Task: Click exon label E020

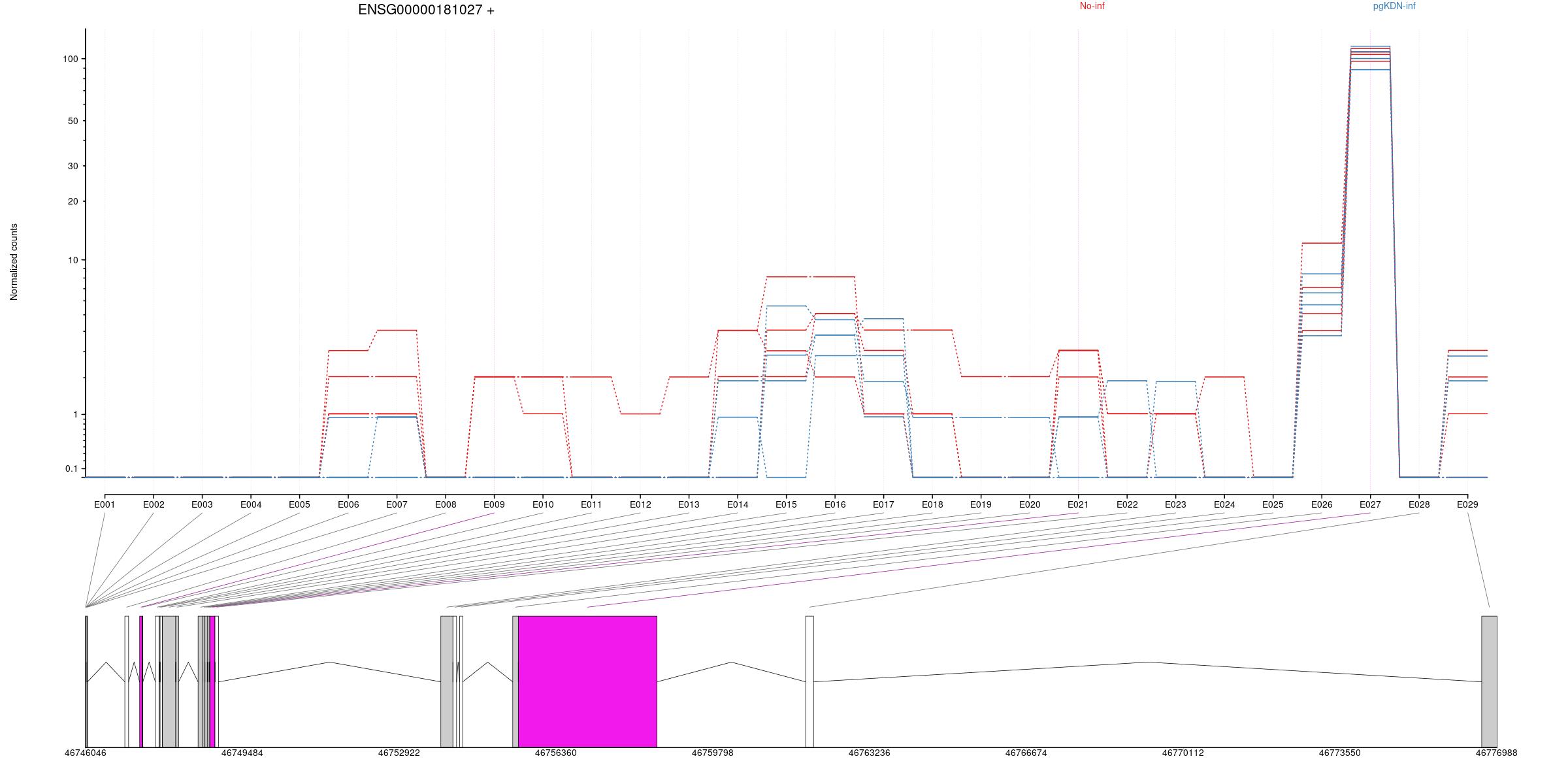Action: [1030, 504]
